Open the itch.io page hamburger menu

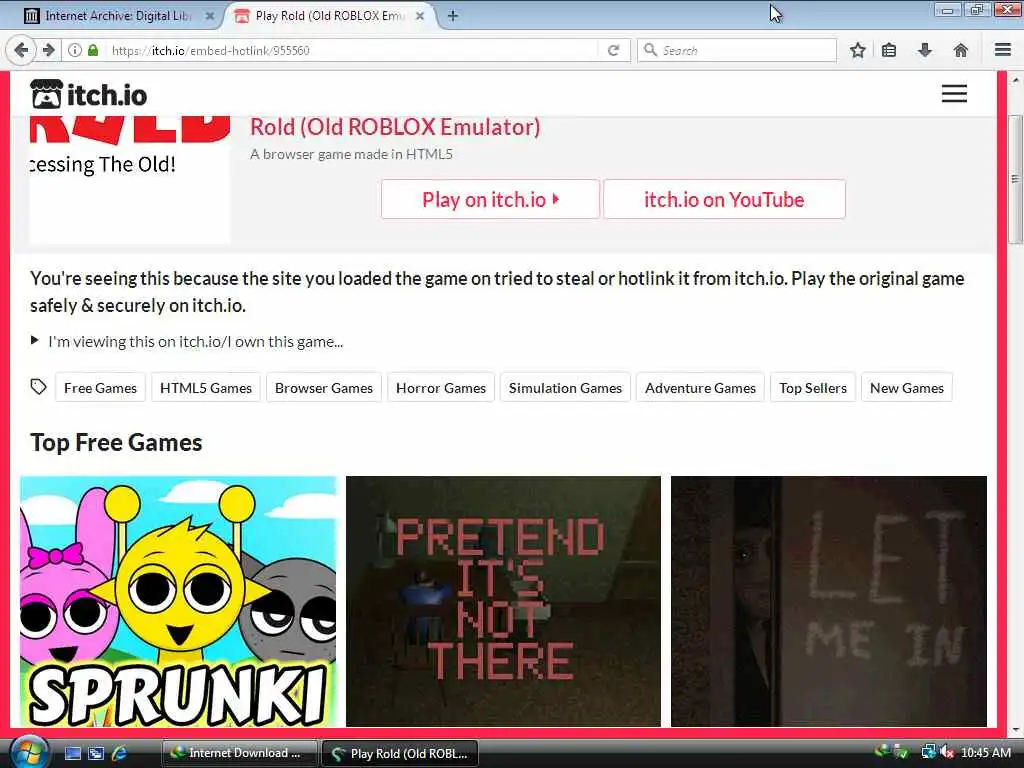pos(954,94)
